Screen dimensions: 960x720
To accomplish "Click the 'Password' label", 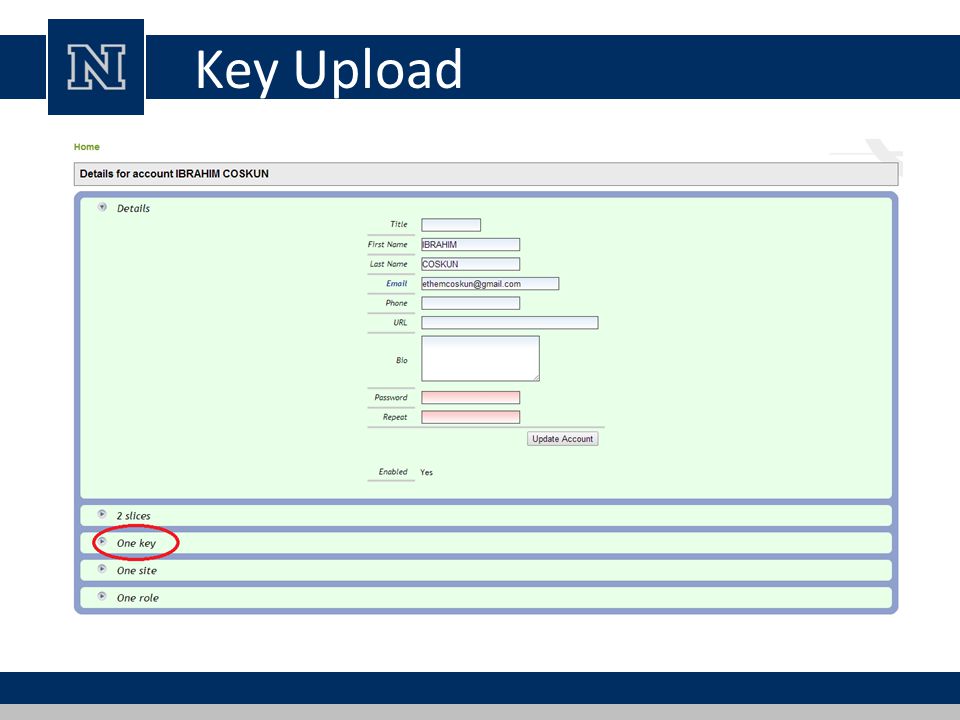I will click(x=391, y=397).
